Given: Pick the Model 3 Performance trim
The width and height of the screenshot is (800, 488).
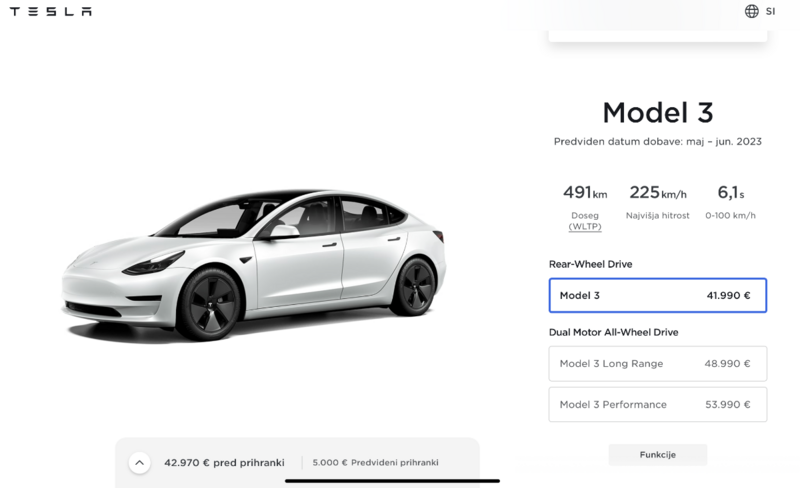Looking at the screenshot, I should point(657,405).
